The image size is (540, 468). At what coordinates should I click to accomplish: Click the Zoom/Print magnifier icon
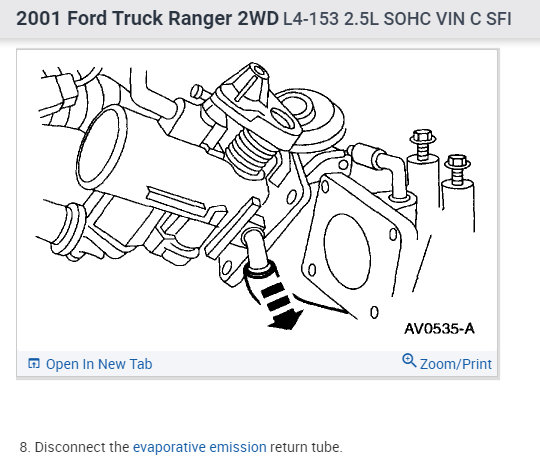click(409, 361)
